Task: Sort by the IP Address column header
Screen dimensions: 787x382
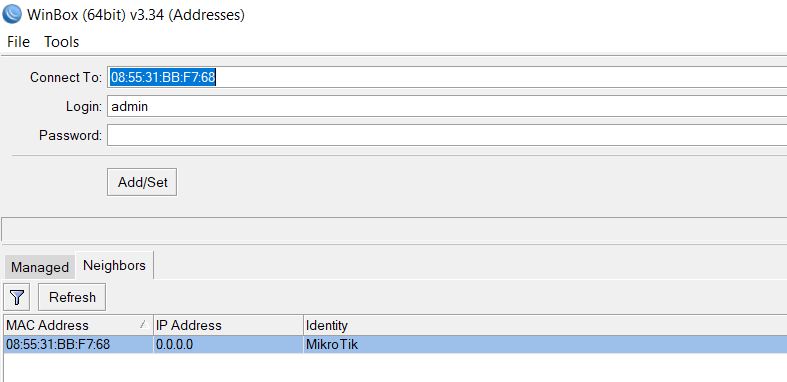Action: pyautogui.click(x=228, y=325)
